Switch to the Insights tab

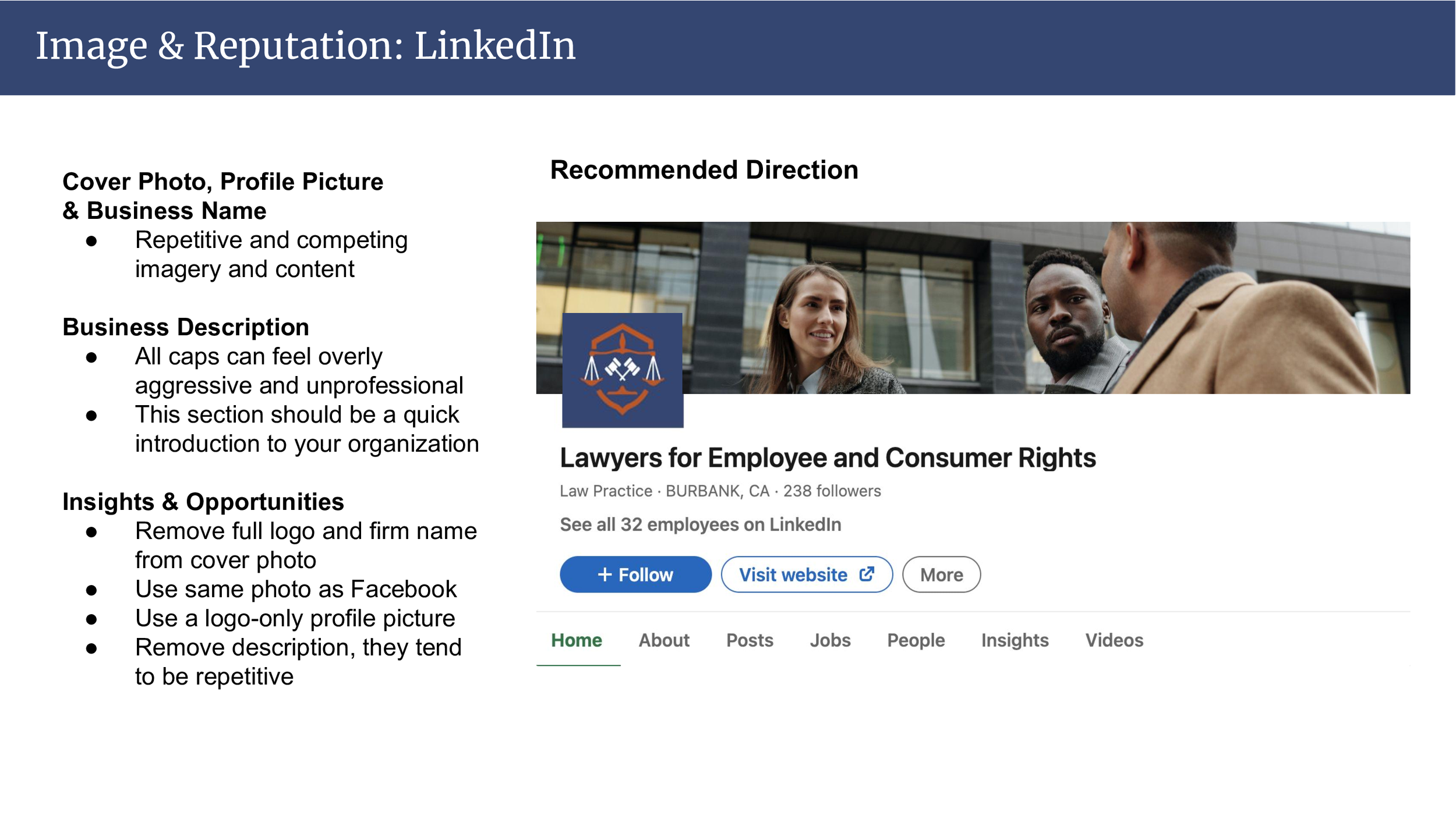[1014, 640]
